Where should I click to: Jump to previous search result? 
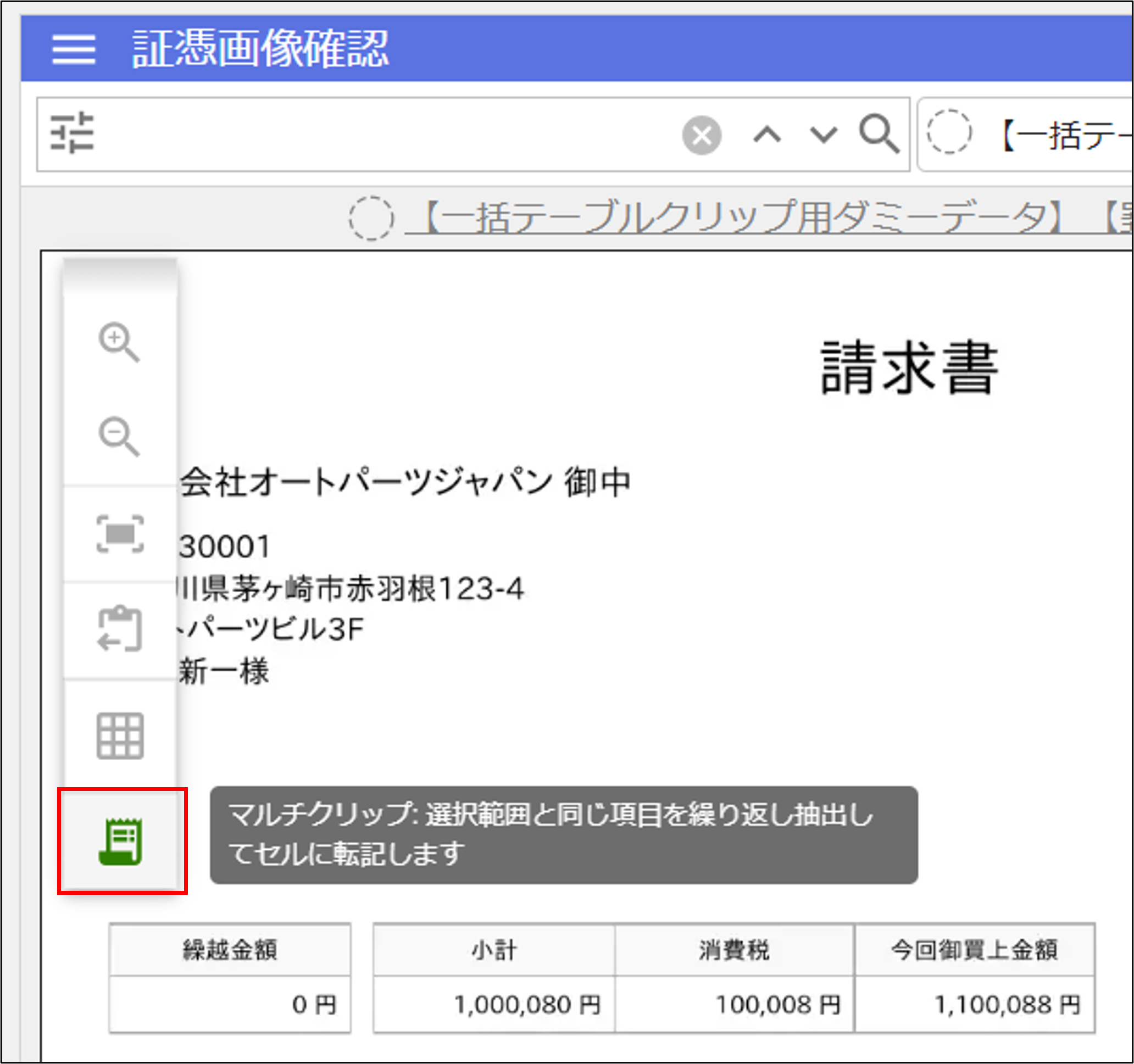(766, 136)
